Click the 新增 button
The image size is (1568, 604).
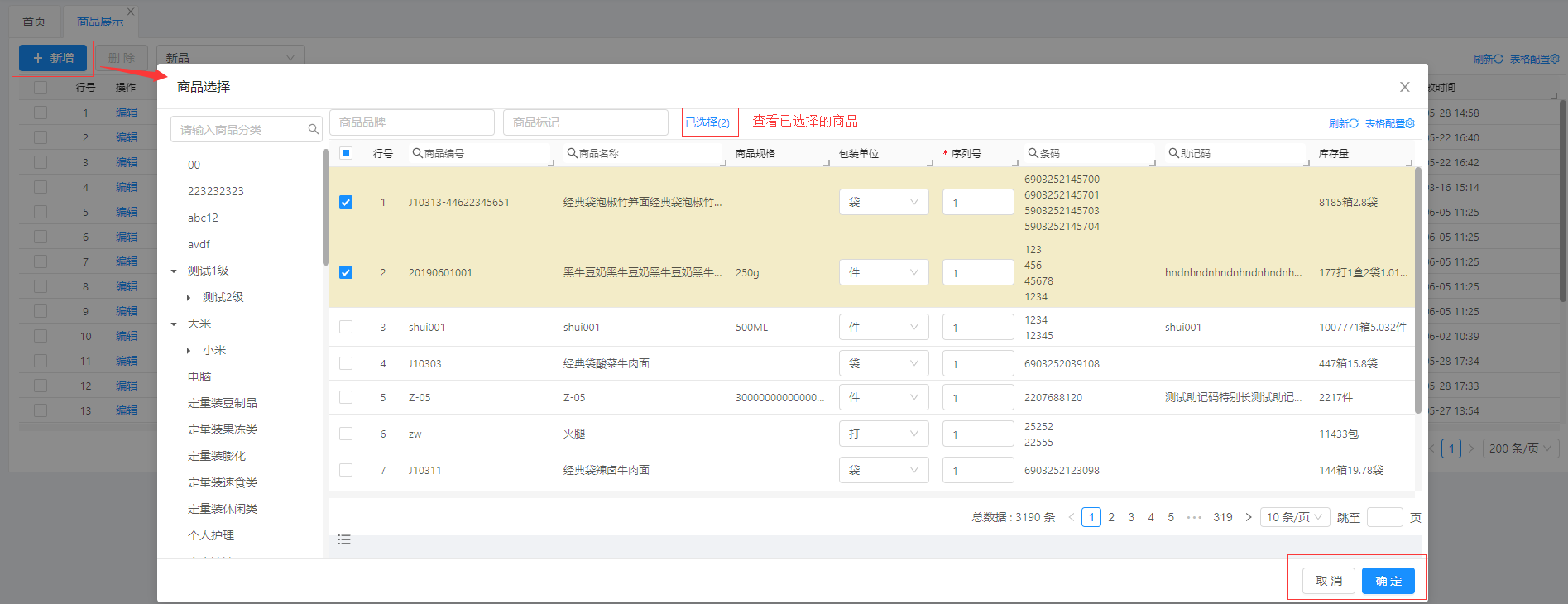tap(53, 58)
